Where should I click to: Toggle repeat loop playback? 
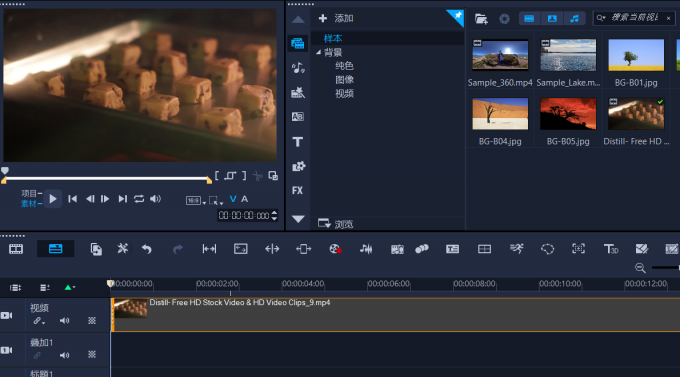[139, 199]
